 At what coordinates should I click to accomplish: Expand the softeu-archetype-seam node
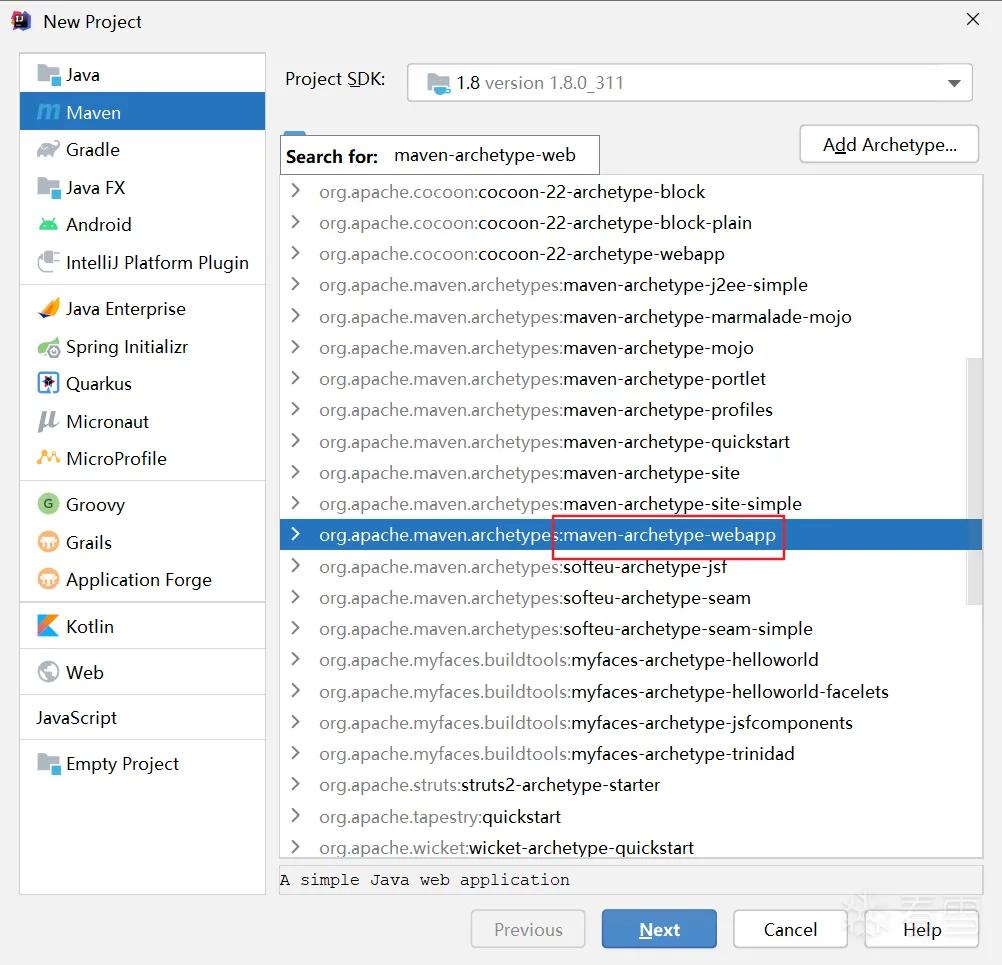(295, 597)
